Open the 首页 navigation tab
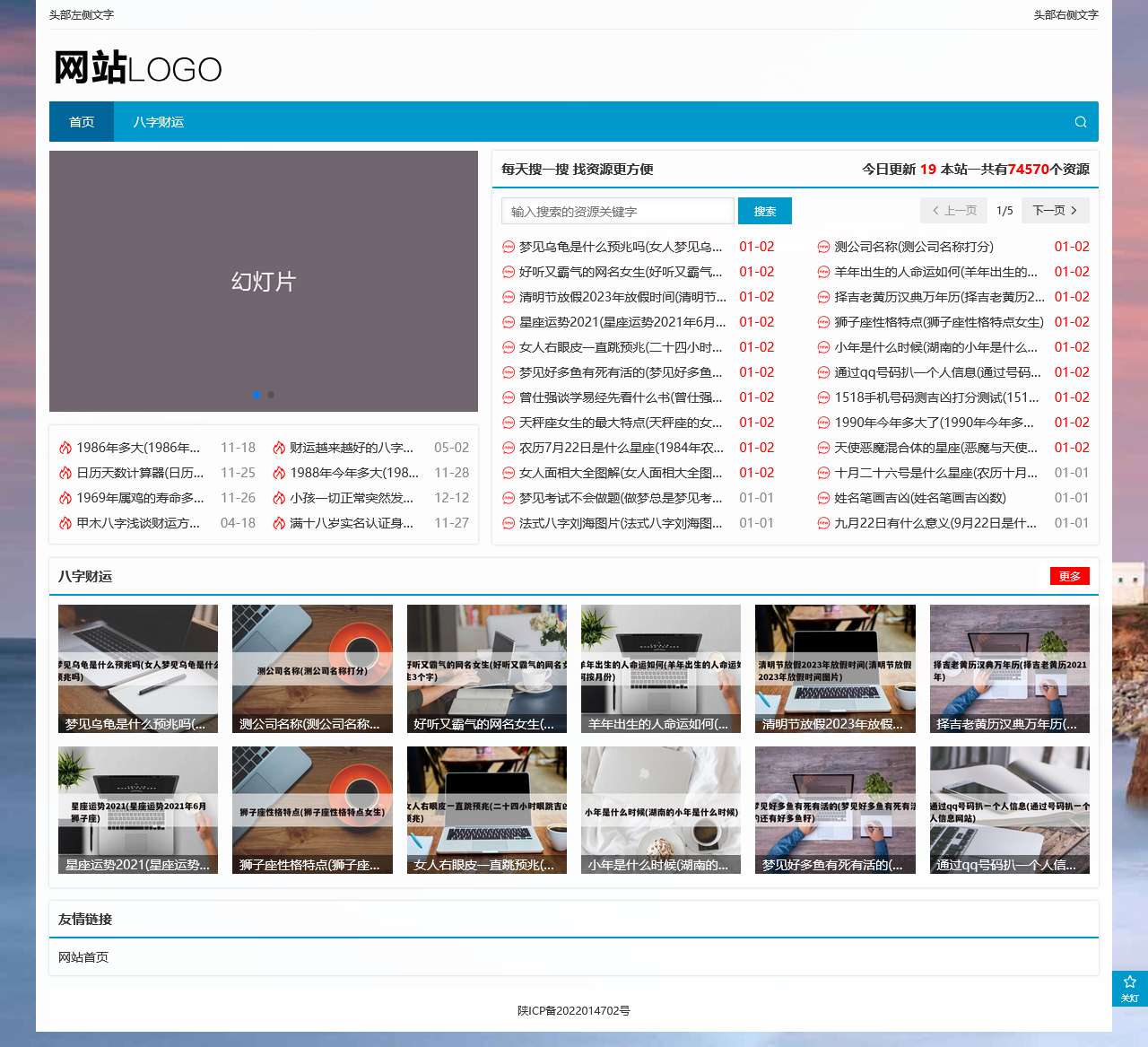1148x1047 pixels. 82,122
